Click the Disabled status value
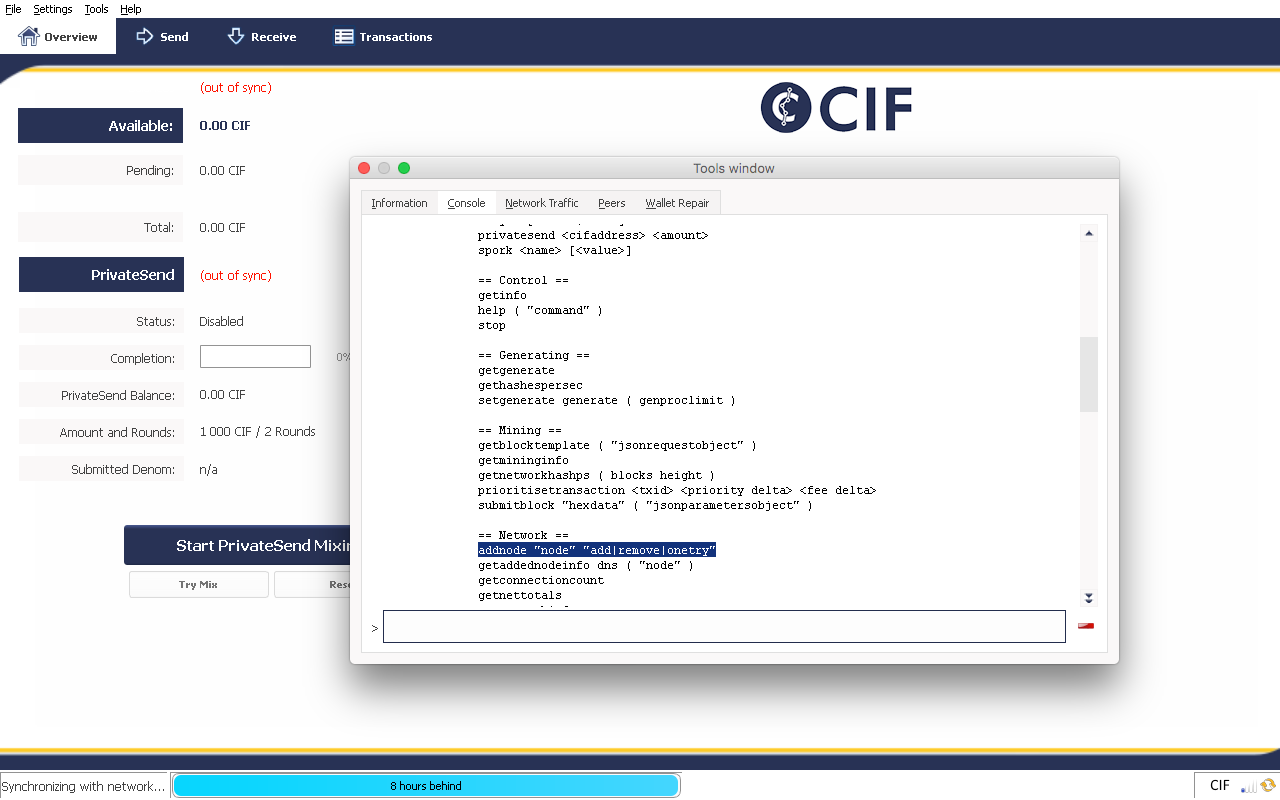 (x=221, y=321)
